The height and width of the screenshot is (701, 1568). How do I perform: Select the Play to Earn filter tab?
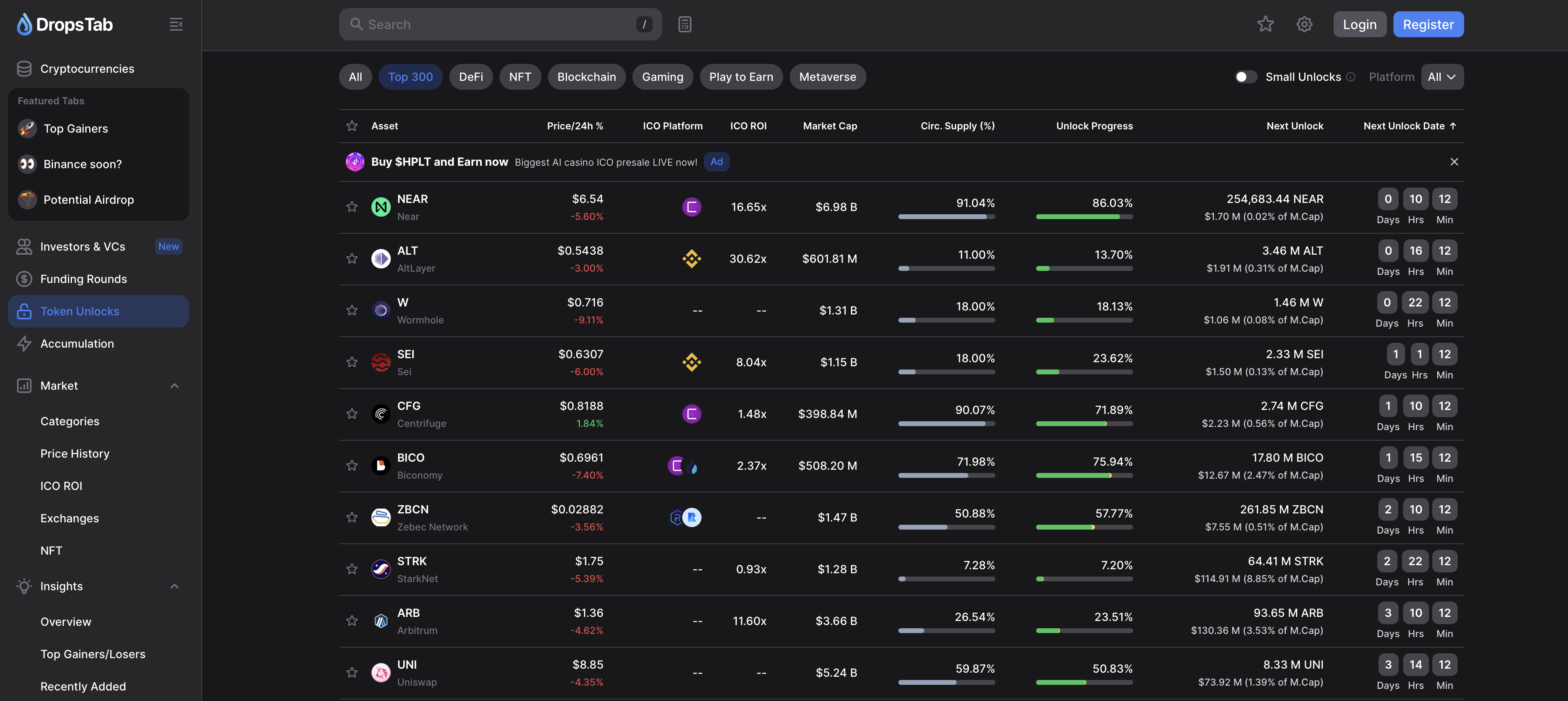(741, 77)
